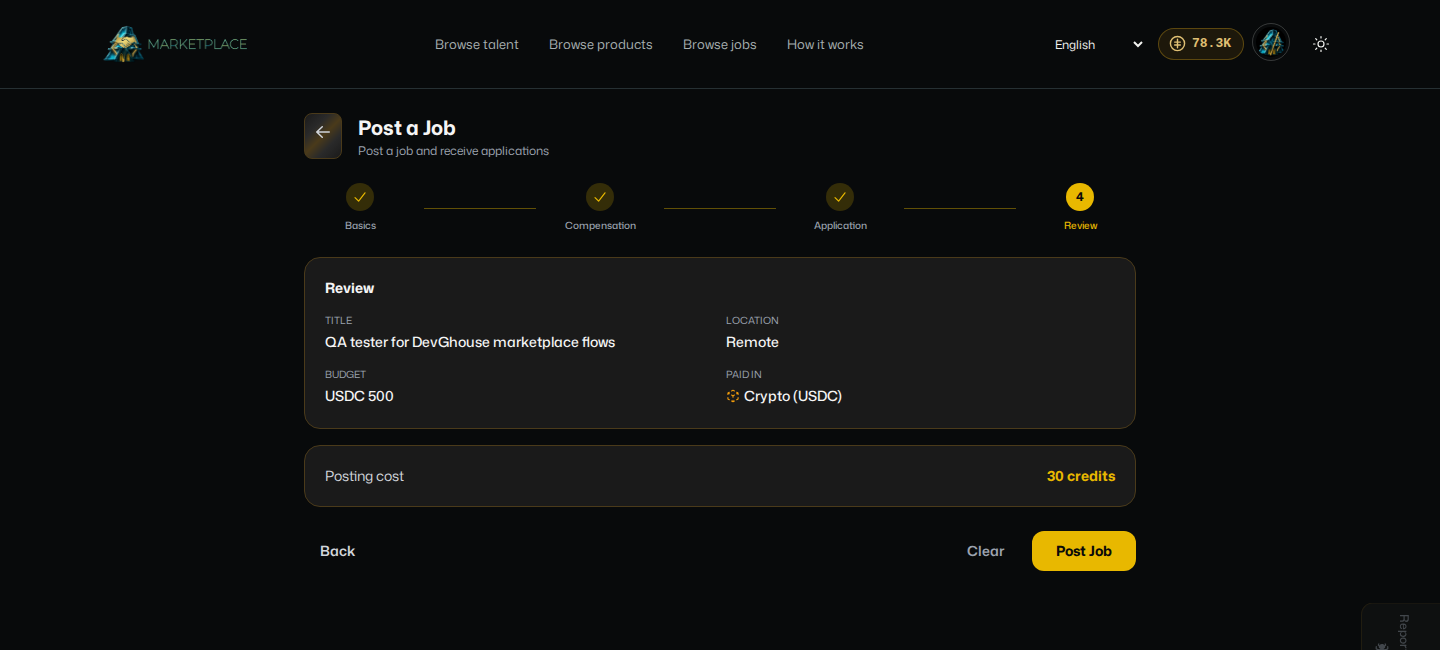Click the yellow Post Job button

pyautogui.click(x=1084, y=551)
